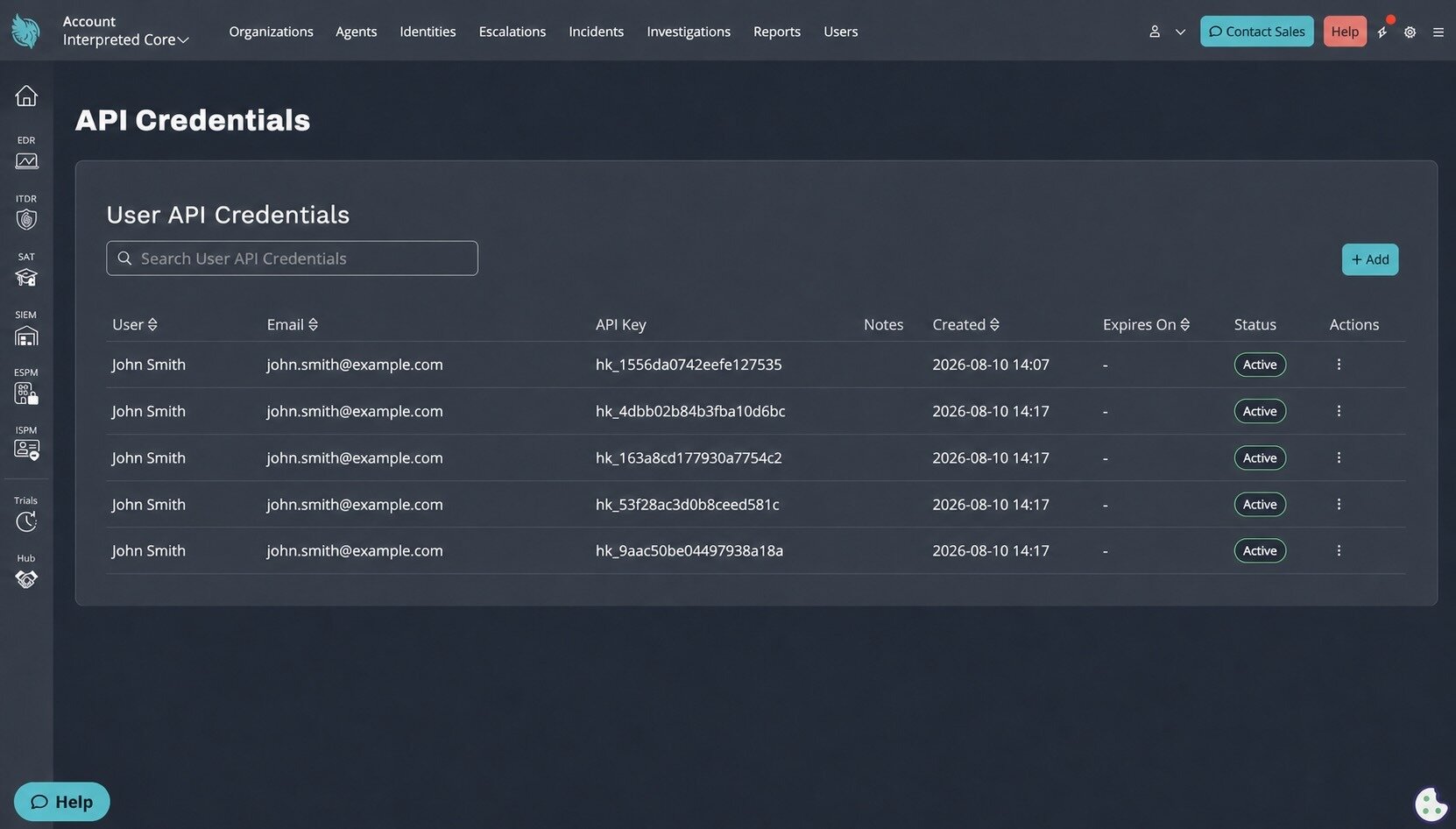
Task: Open the Agents menu
Action: [356, 32]
